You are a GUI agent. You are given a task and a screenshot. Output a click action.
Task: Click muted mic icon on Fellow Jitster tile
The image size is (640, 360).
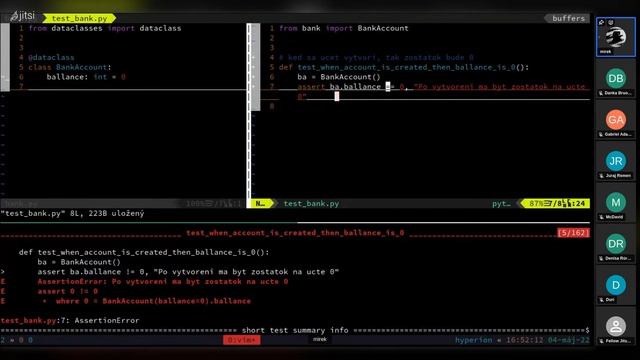tap(601, 341)
